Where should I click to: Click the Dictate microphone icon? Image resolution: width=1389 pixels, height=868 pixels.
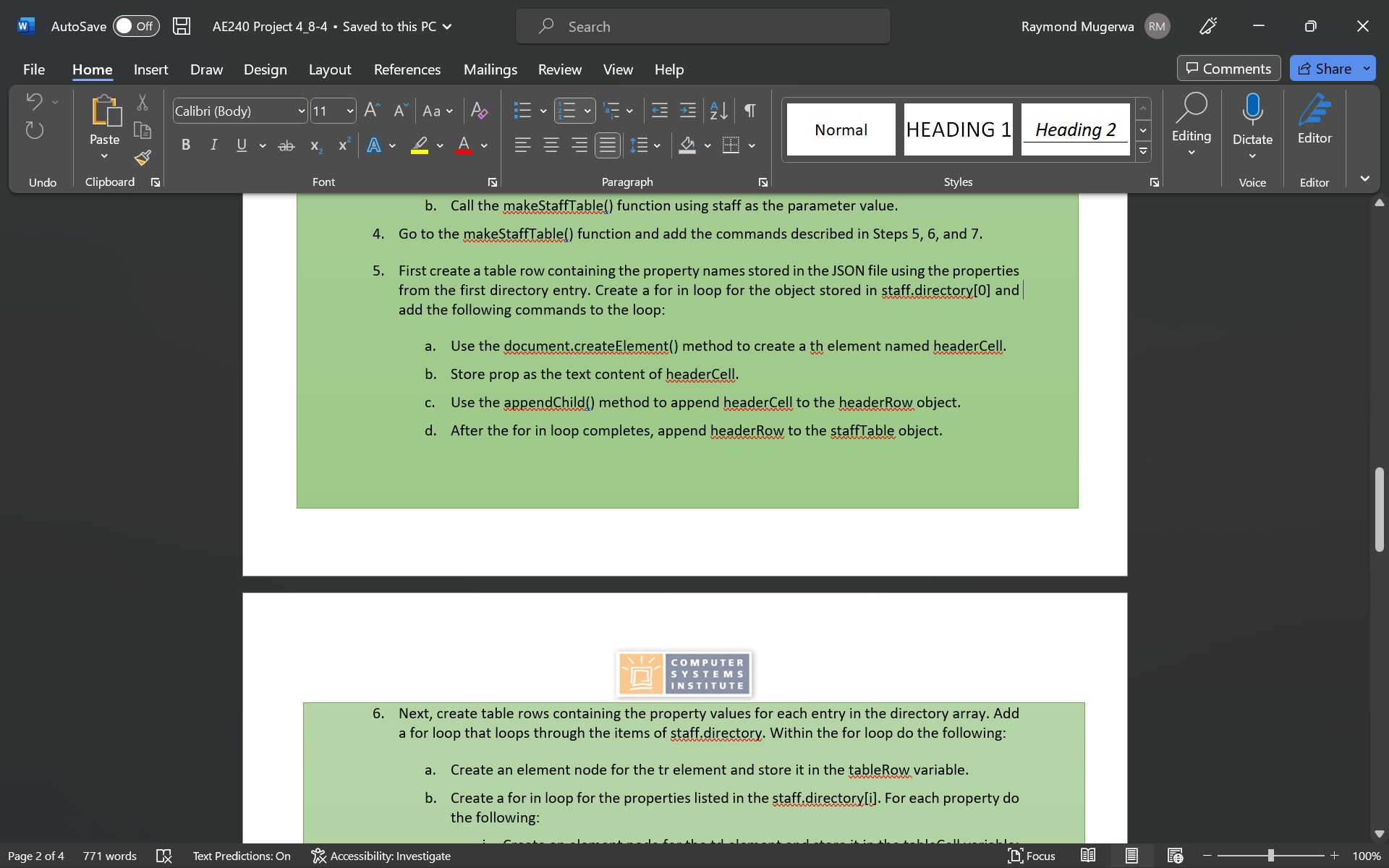(x=1252, y=109)
